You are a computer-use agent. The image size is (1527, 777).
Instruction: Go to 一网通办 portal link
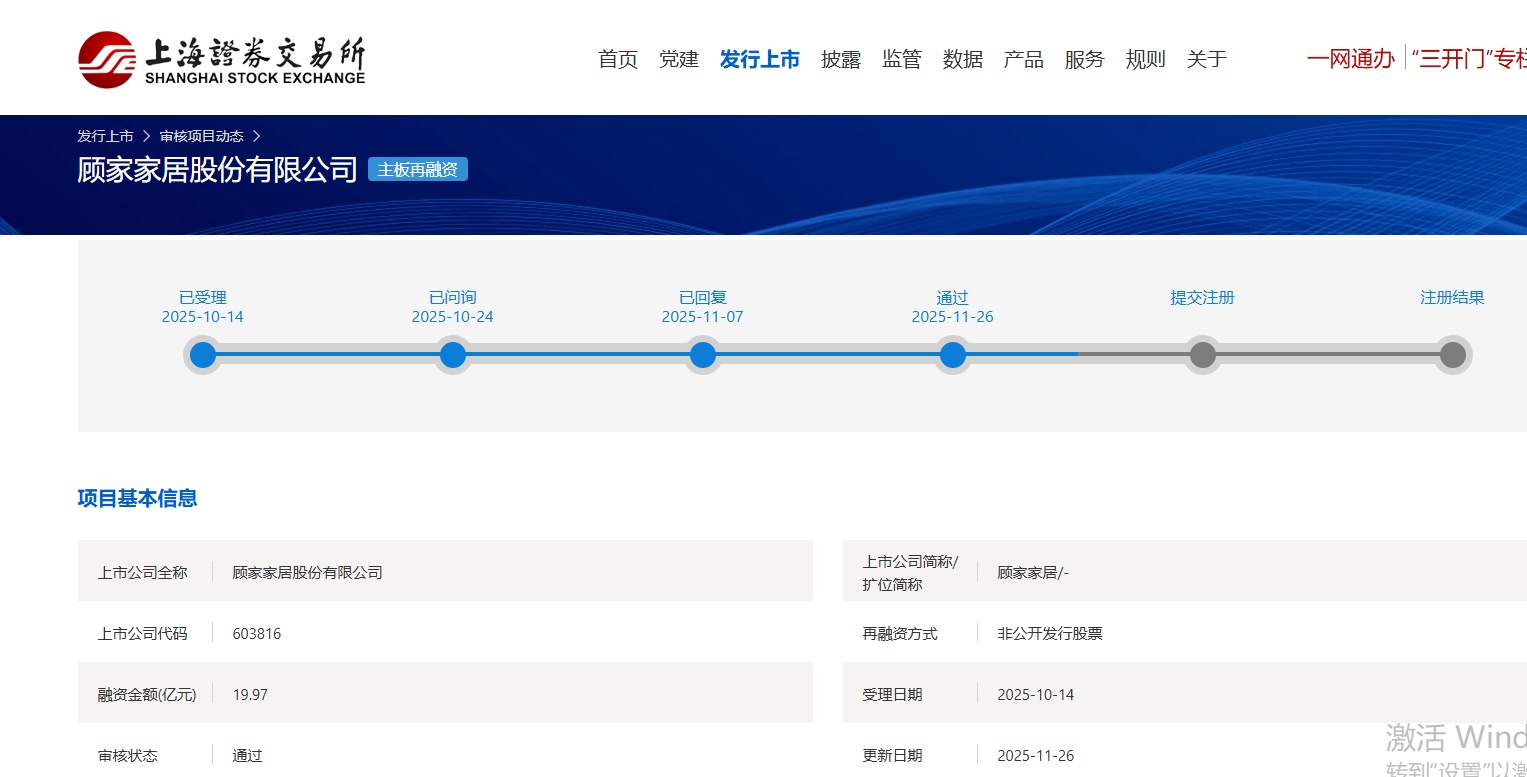1351,58
